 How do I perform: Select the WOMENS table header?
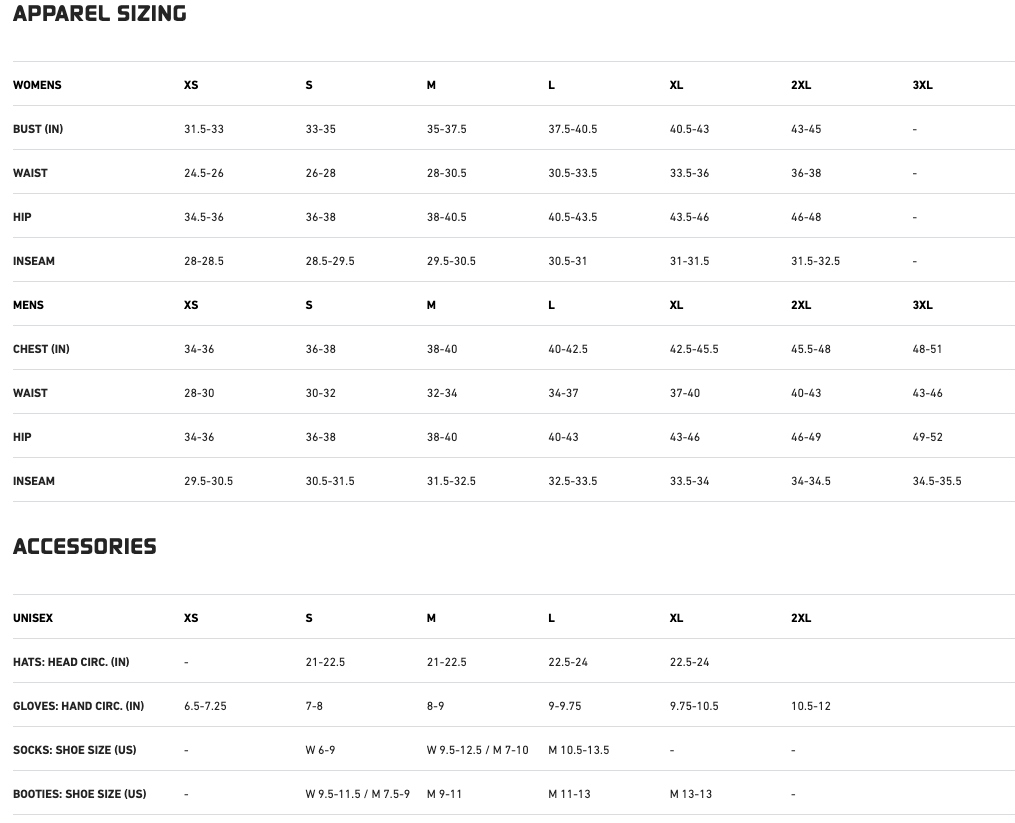(37, 85)
